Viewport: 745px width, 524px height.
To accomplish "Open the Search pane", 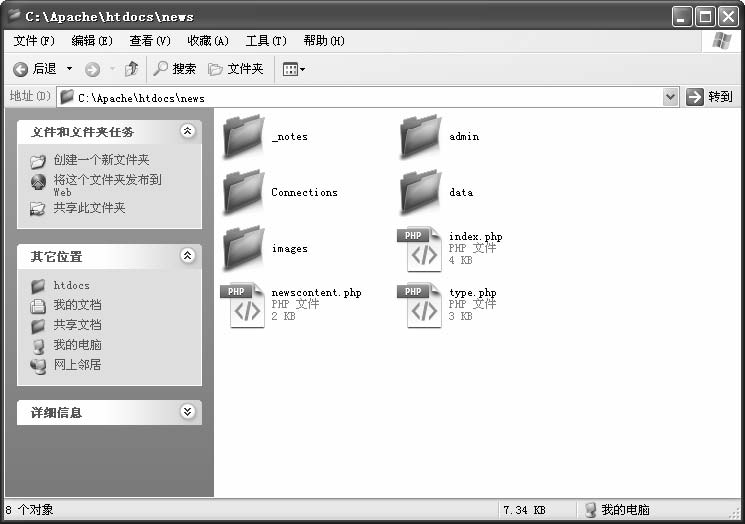I will [x=175, y=69].
